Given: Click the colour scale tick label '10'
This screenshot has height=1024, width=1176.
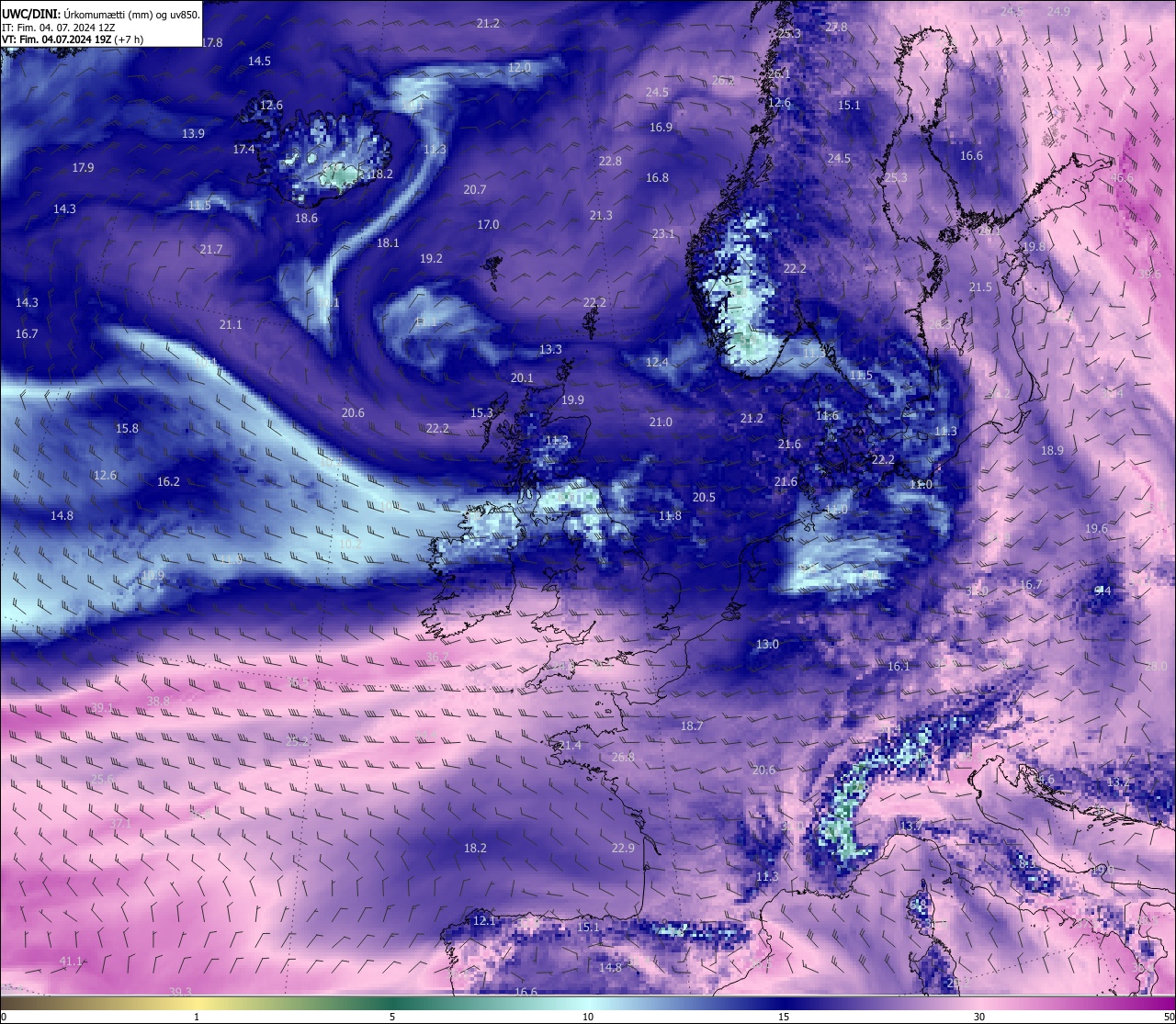Looking at the screenshot, I should [588, 1017].
